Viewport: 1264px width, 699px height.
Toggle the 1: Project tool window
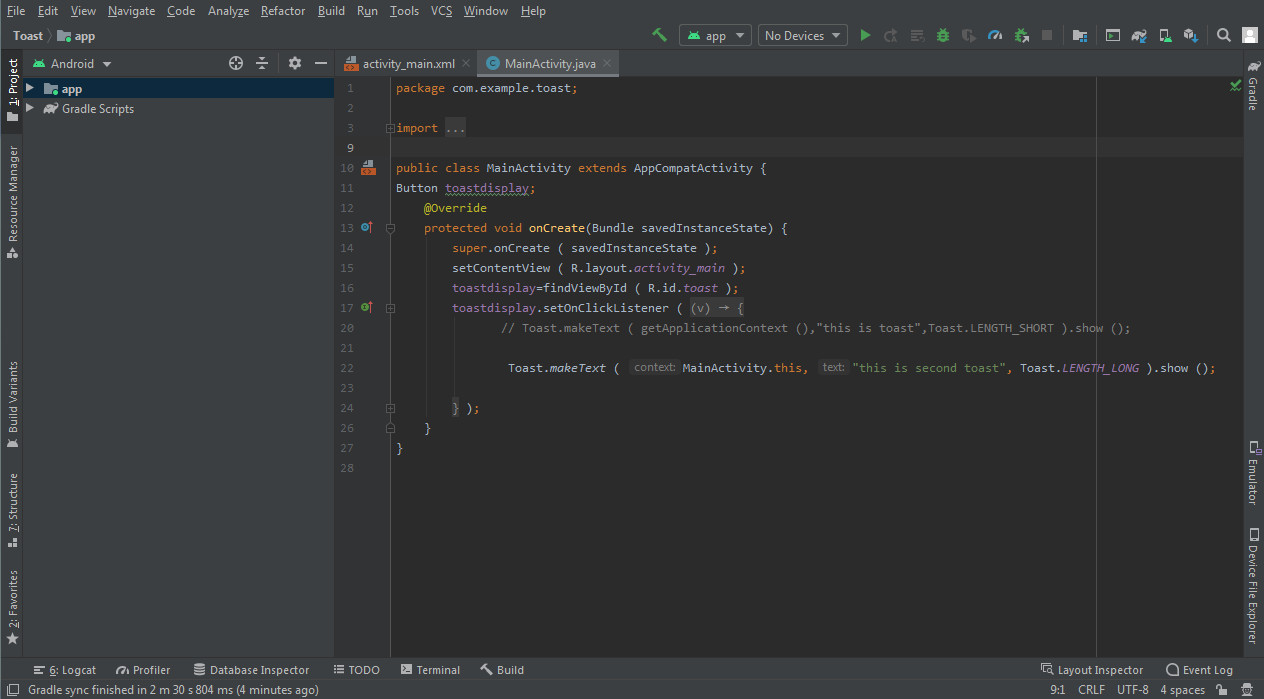(12, 90)
